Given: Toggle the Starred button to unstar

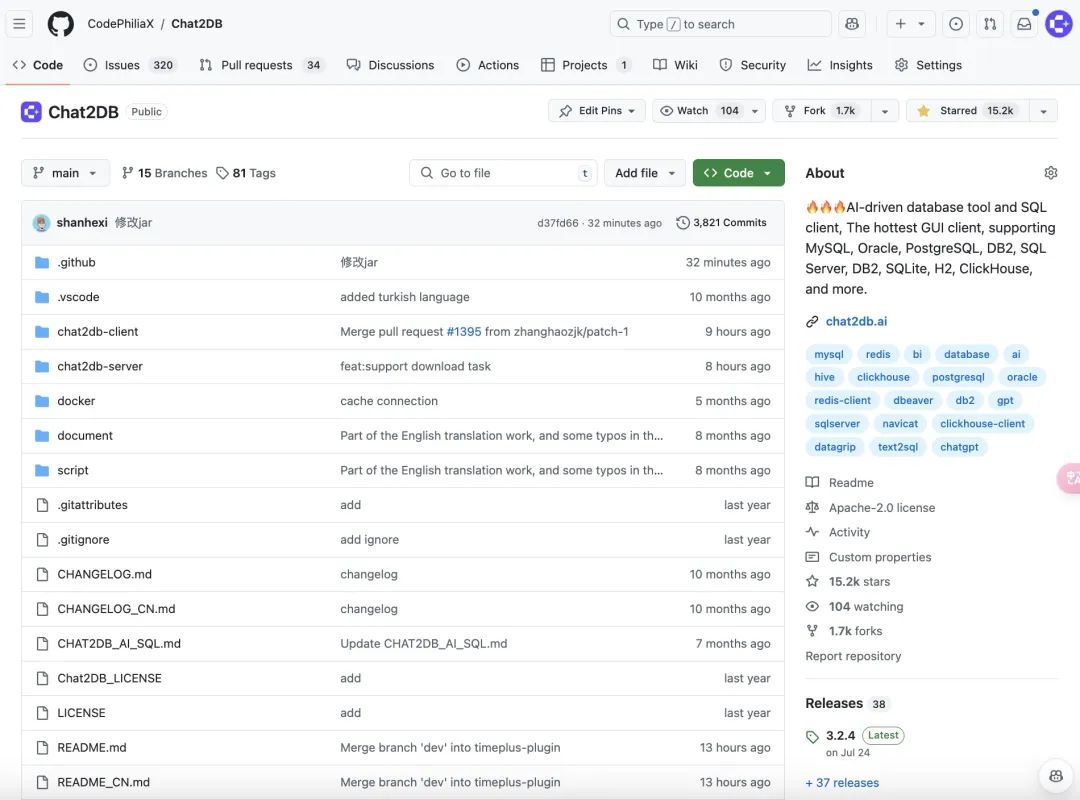Looking at the screenshot, I should [967, 111].
